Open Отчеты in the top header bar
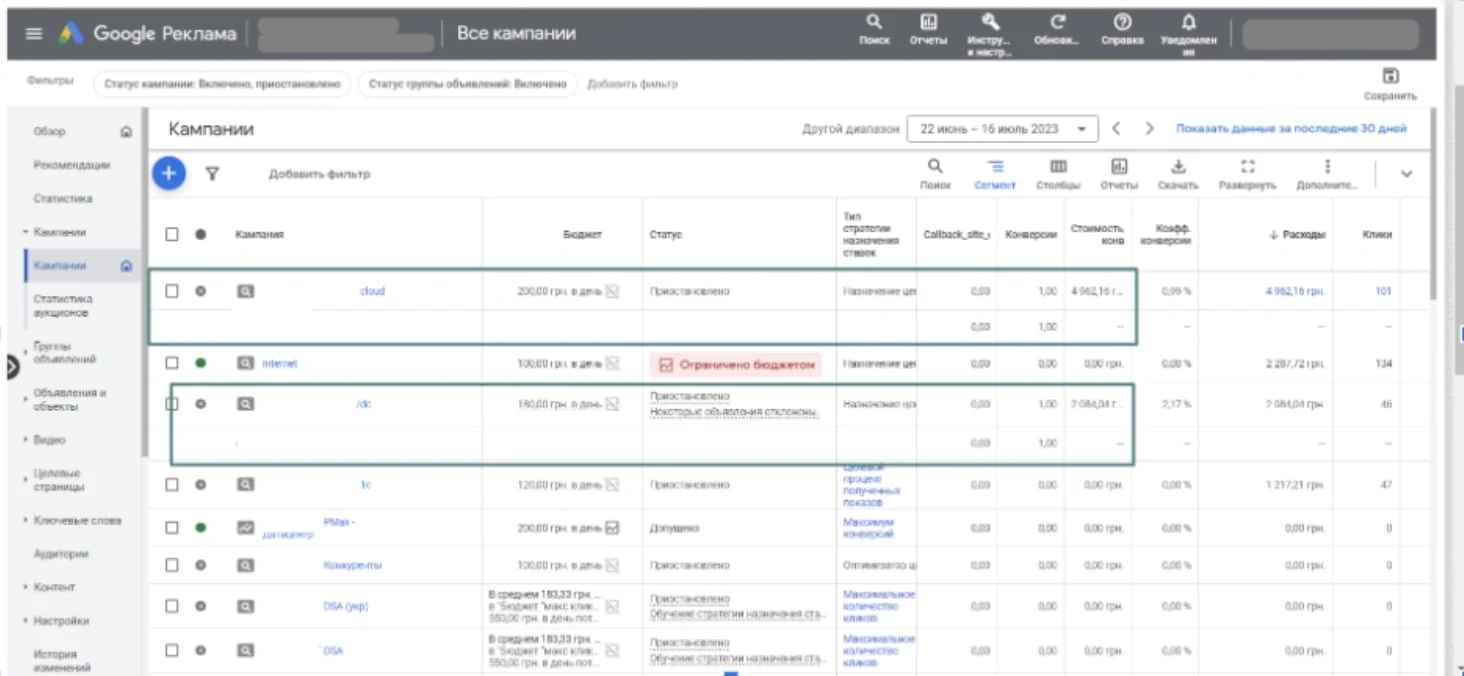This screenshot has height=676, width=1464. point(928,30)
